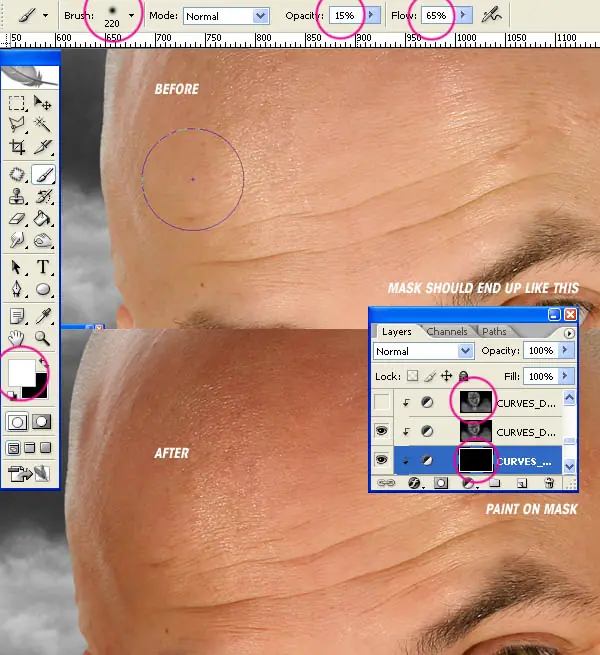Screen dimensions: 600x655
Task: Open the brush Mode dropdown
Action: [x=261, y=16]
